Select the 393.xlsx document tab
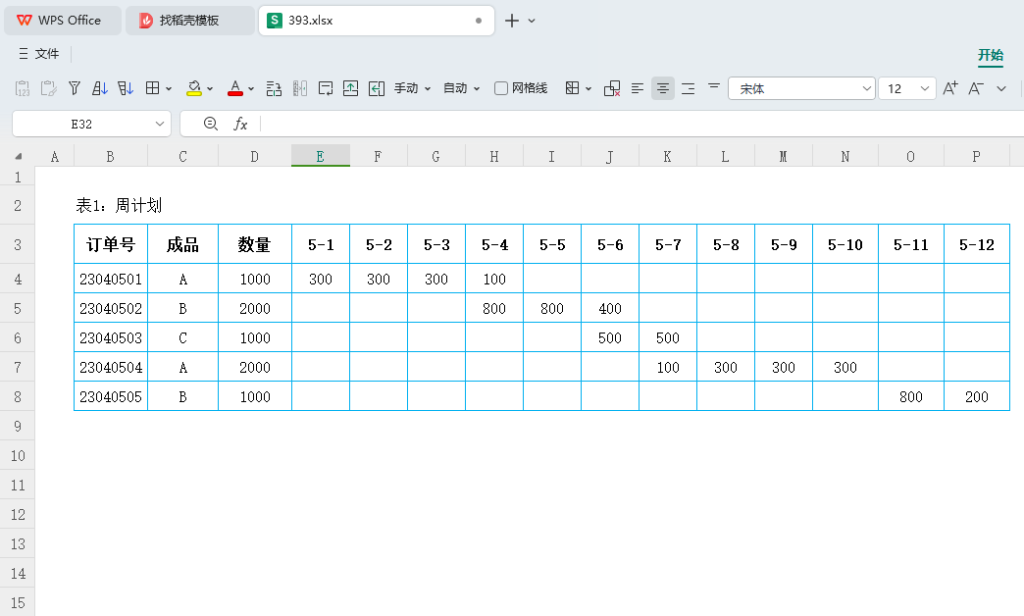 (x=376, y=20)
